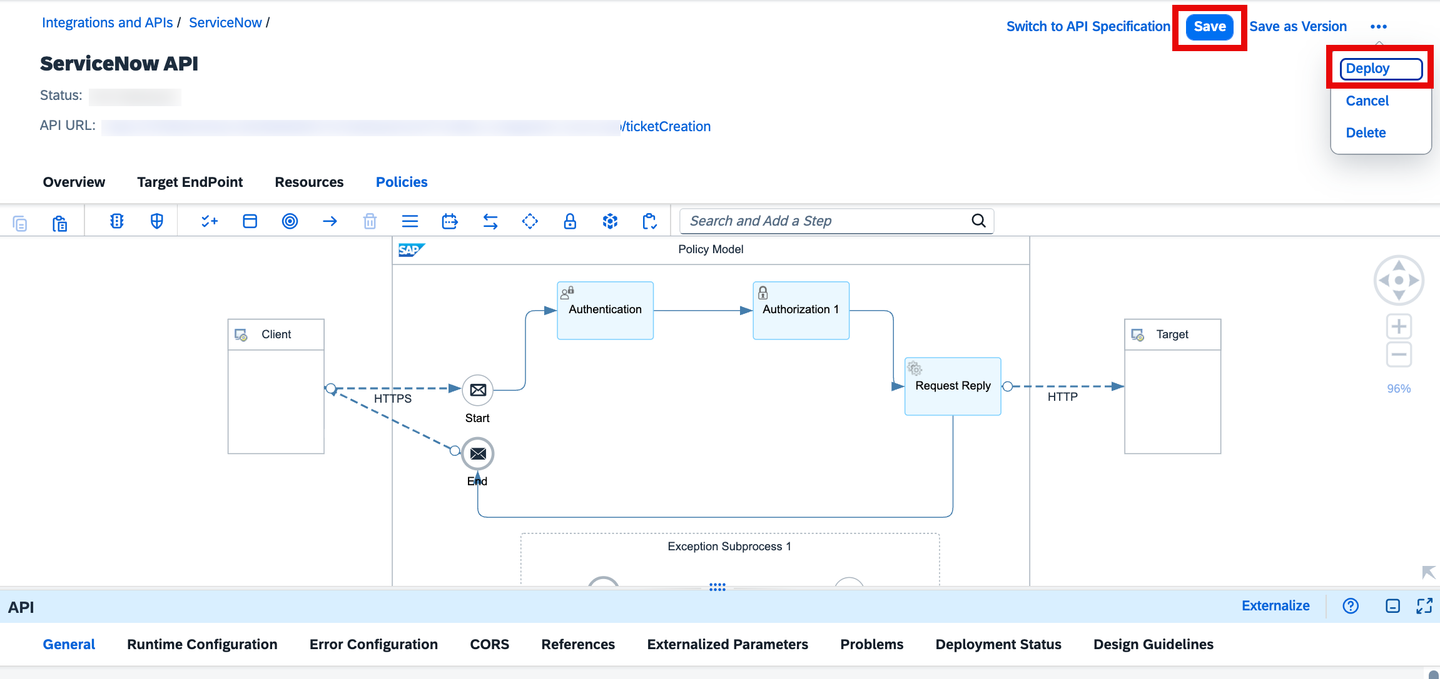The height and width of the screenshot is (679, 1440).
Task: Click the swap arrows toolbar icon
Action: tap(490, 221)
